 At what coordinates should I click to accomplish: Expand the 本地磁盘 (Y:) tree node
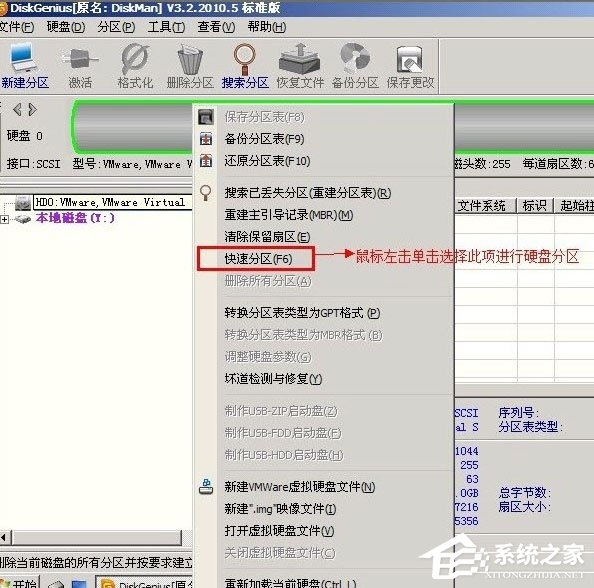[4, 219]
